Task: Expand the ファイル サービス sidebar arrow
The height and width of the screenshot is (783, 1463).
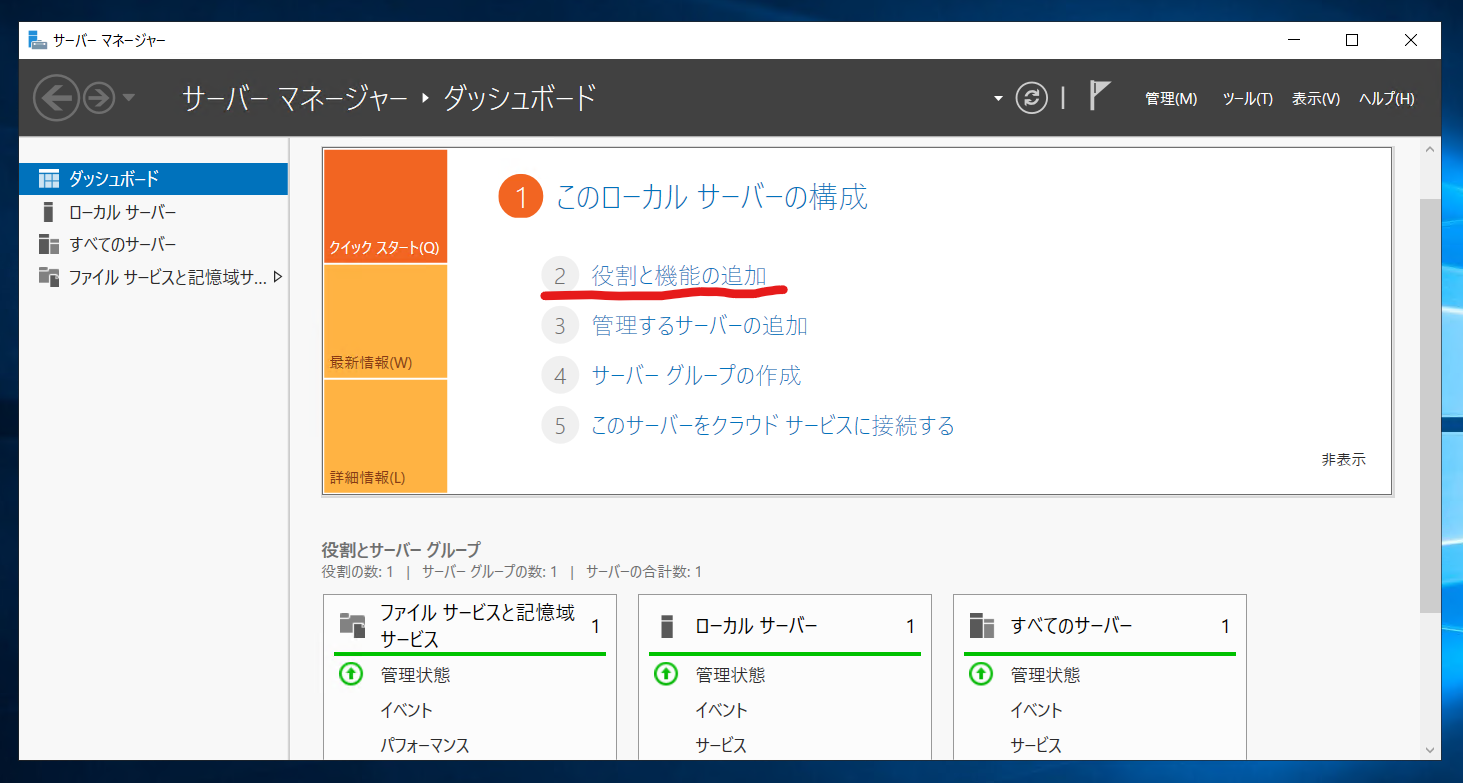Action: point(278,277)
